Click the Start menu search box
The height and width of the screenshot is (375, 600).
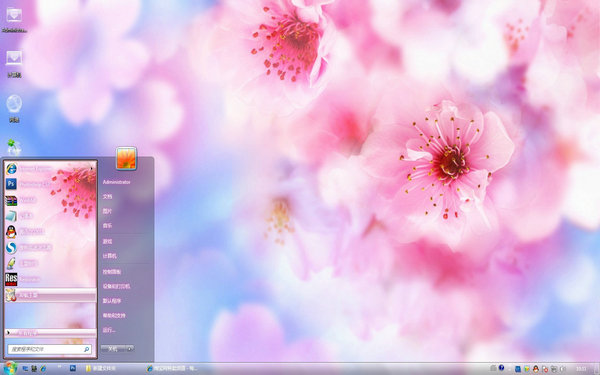coord(49,349)
